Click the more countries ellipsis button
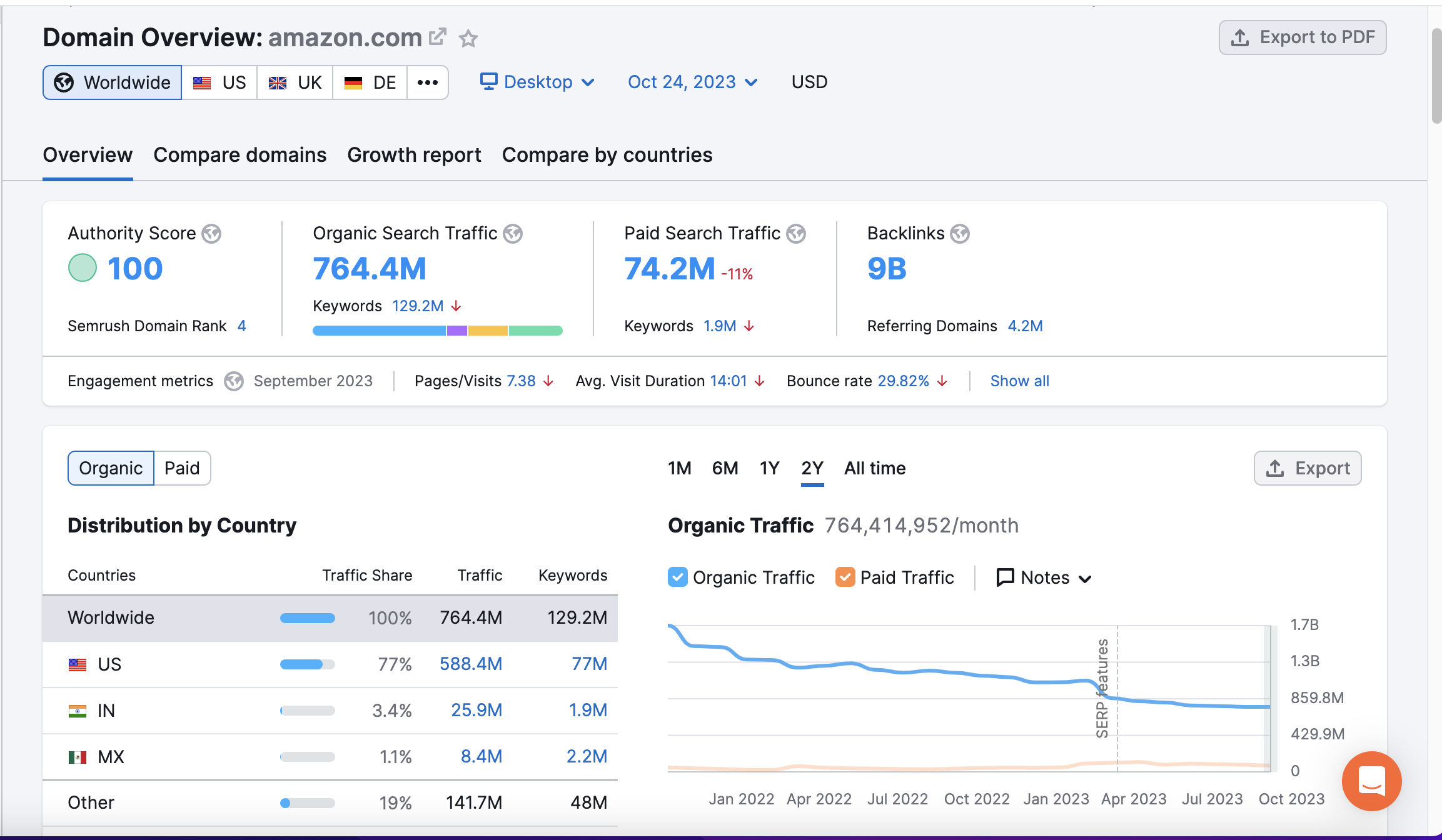The width and height of the screenshot is (1442, 840). pos(428,82)
